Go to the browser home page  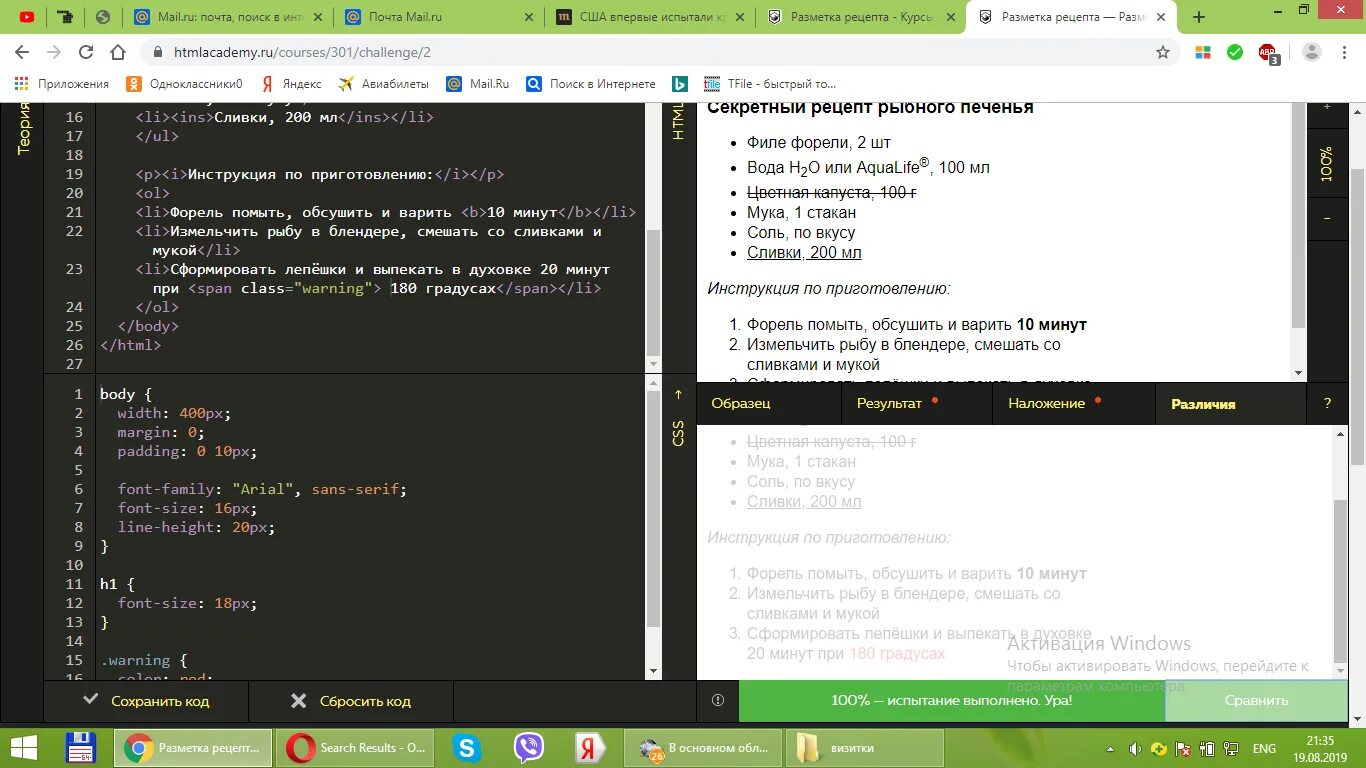(117, 52)
